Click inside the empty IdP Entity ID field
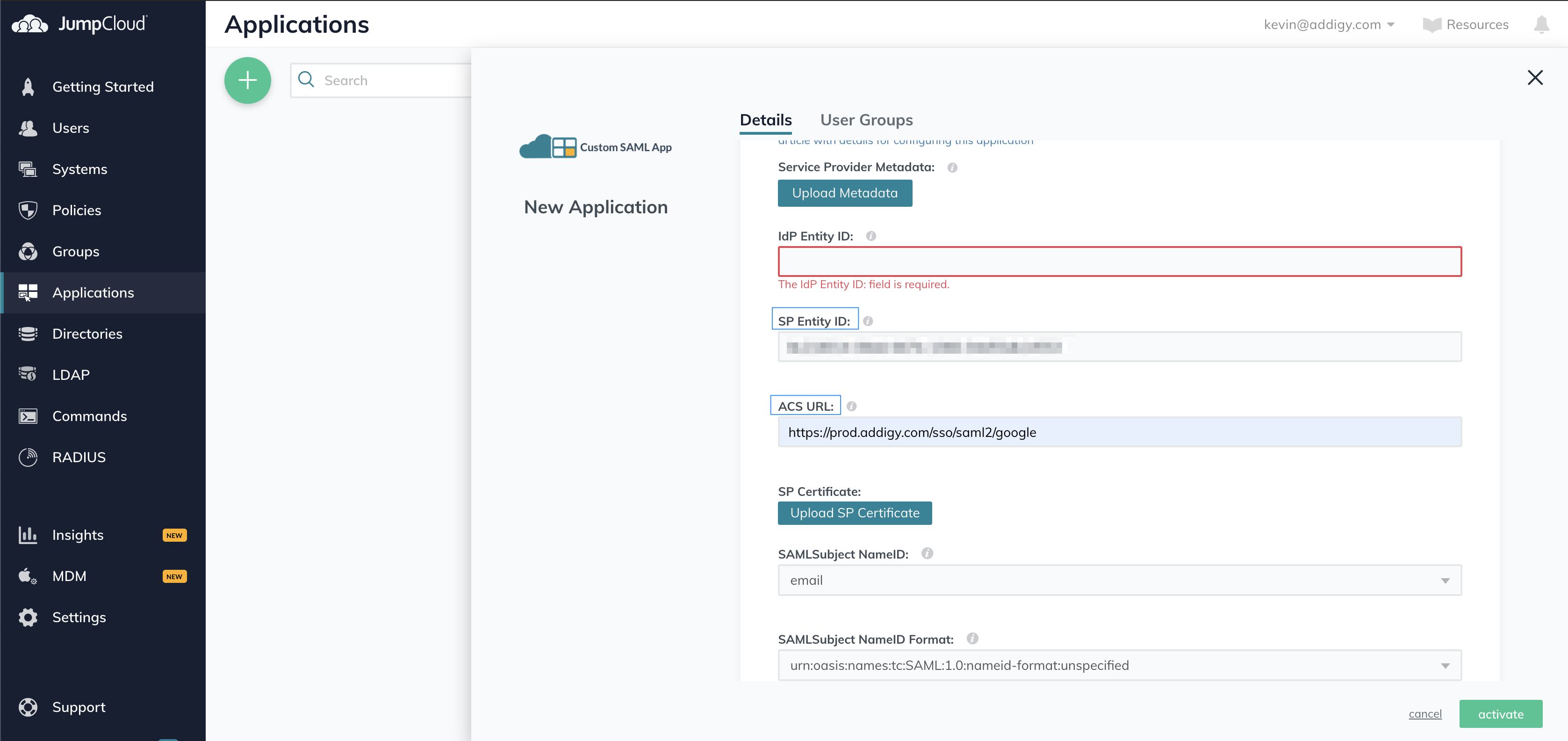 pos(1119,261)
